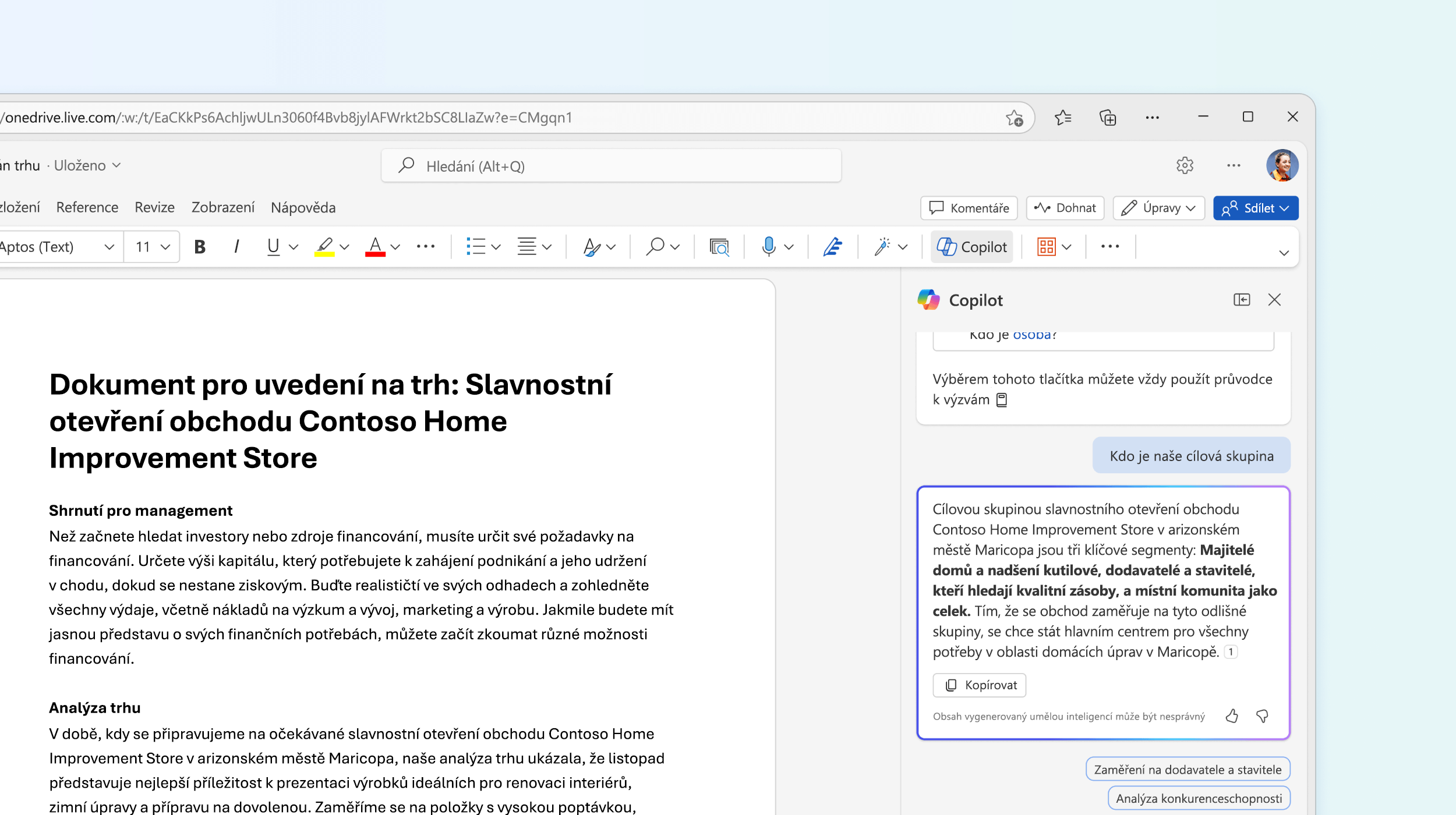The image size is (1456, 815).
Task: Open more ribbon commands ellipsis
Action: [1110, 247]
